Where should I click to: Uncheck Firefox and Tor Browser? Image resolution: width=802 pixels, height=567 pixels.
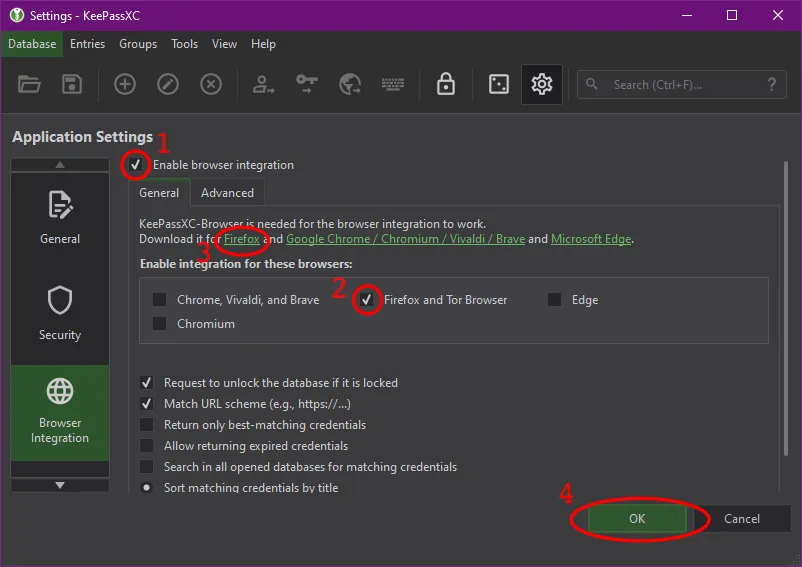click(366, 300)
